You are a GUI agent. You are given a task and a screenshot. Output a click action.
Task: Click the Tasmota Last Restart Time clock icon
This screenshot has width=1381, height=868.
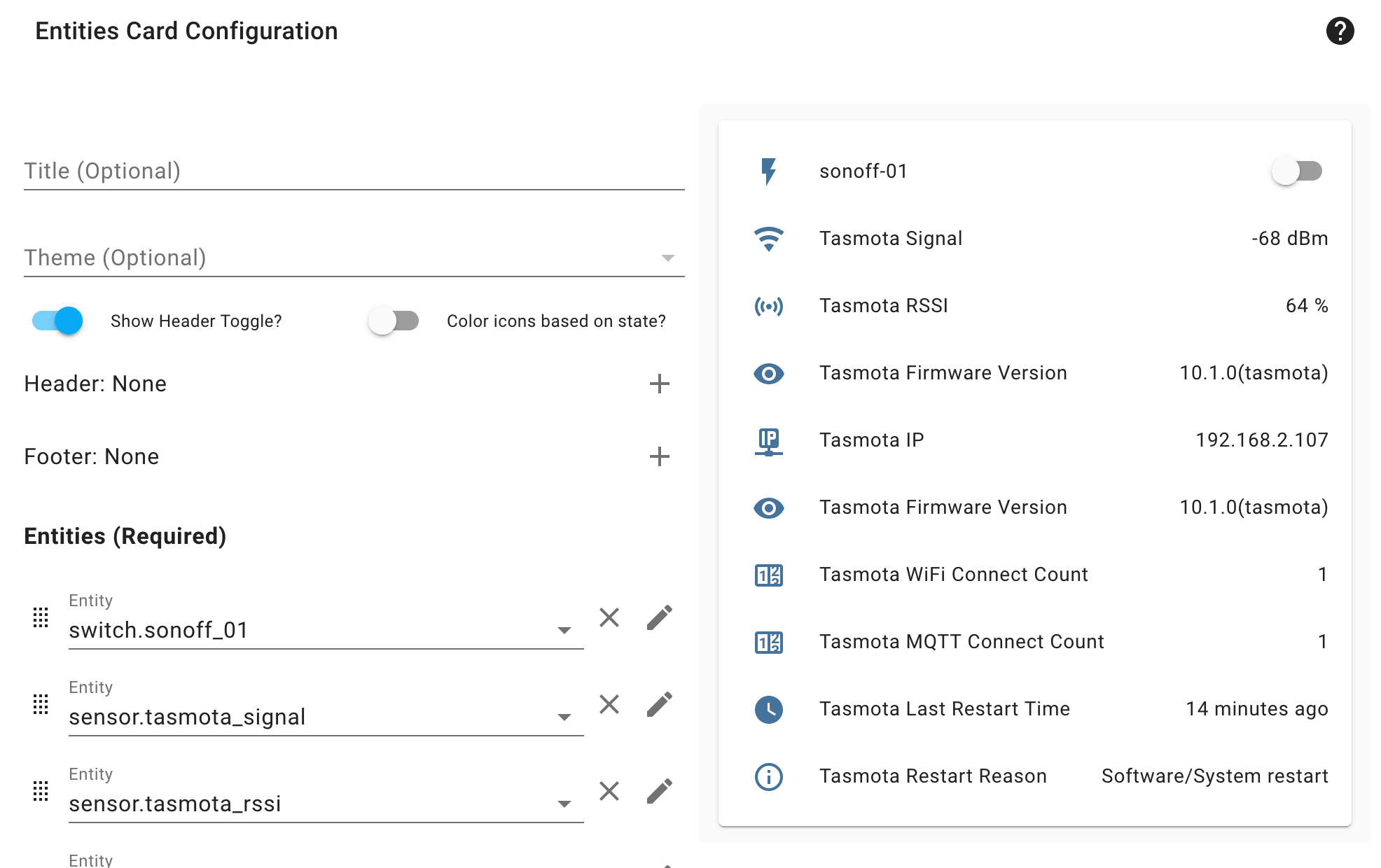768,709
